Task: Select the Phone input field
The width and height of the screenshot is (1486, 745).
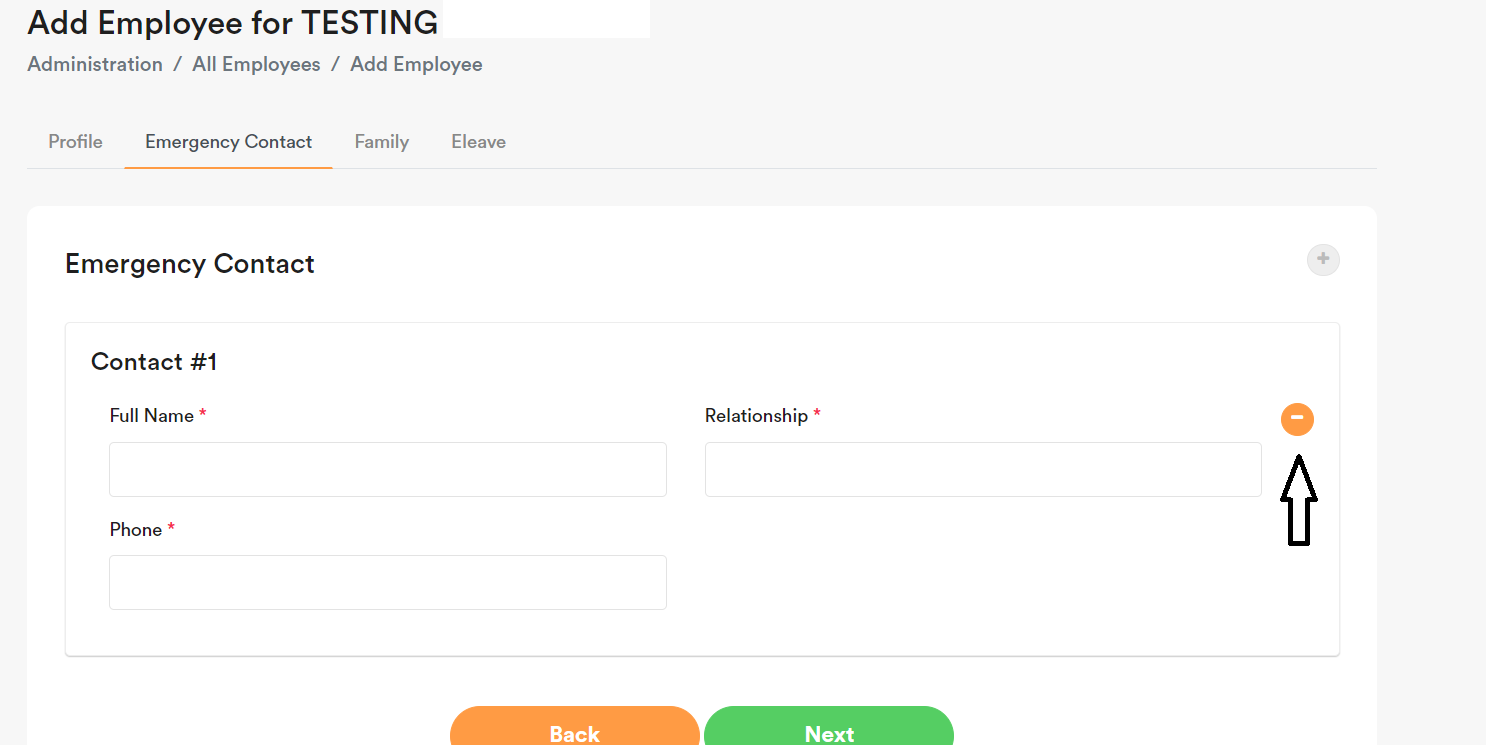Action: [387, 582]
